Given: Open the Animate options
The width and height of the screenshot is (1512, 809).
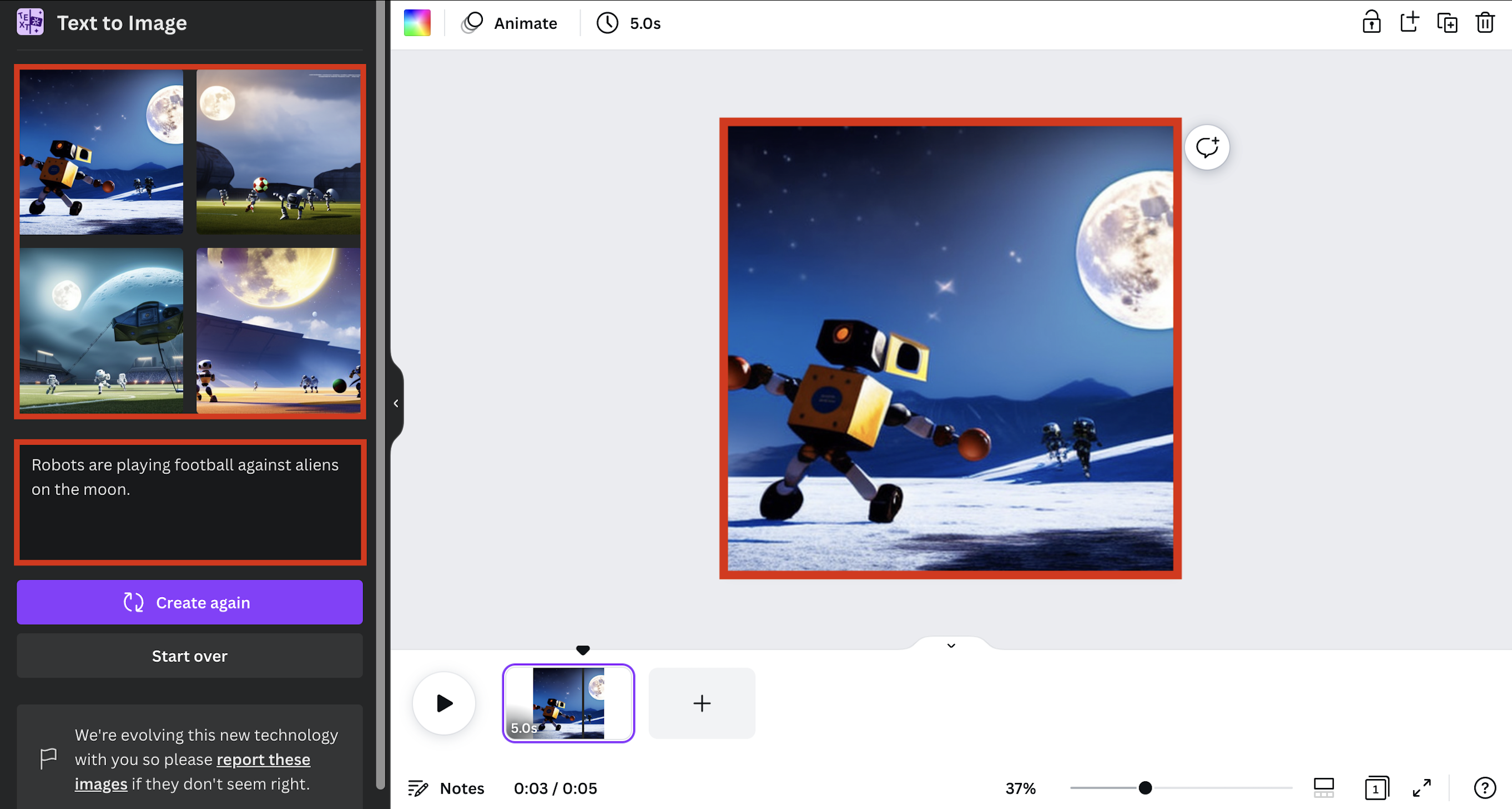Looking at the screenshot, I should (x=509, y=23).
